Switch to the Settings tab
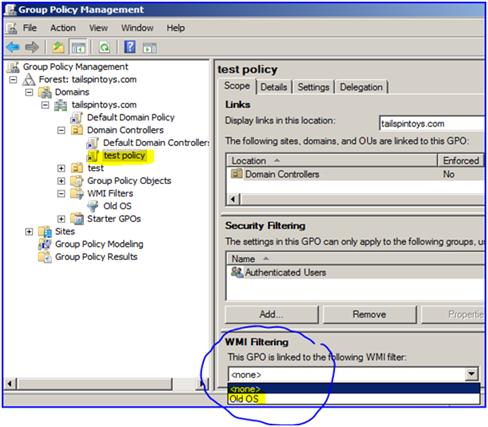488x427 pixels. click(313, 87)
